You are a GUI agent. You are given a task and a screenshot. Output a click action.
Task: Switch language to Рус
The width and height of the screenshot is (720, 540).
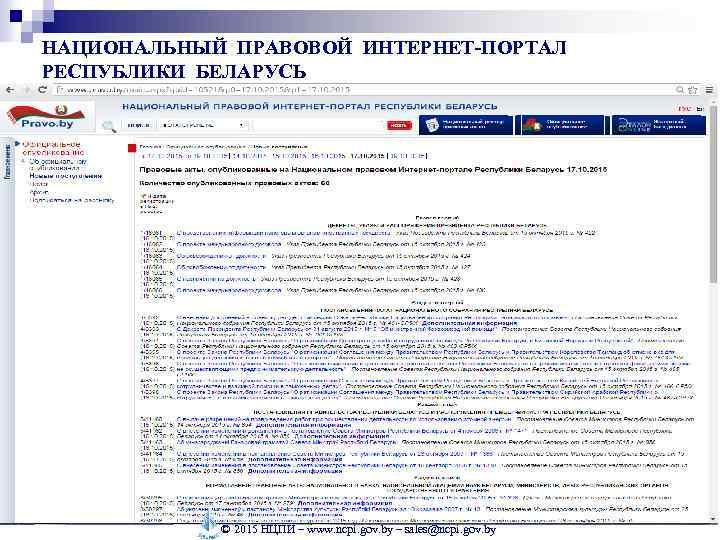684,108
